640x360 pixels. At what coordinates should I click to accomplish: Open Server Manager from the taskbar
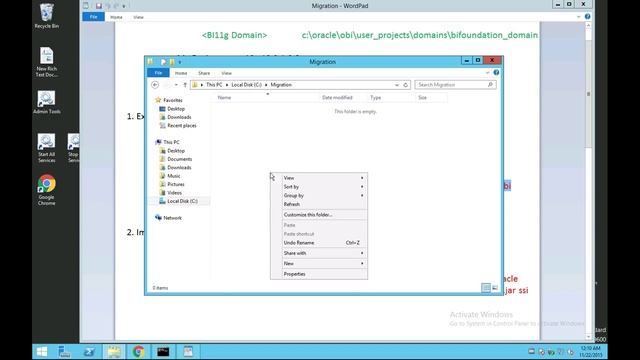(x=64, y=351)
